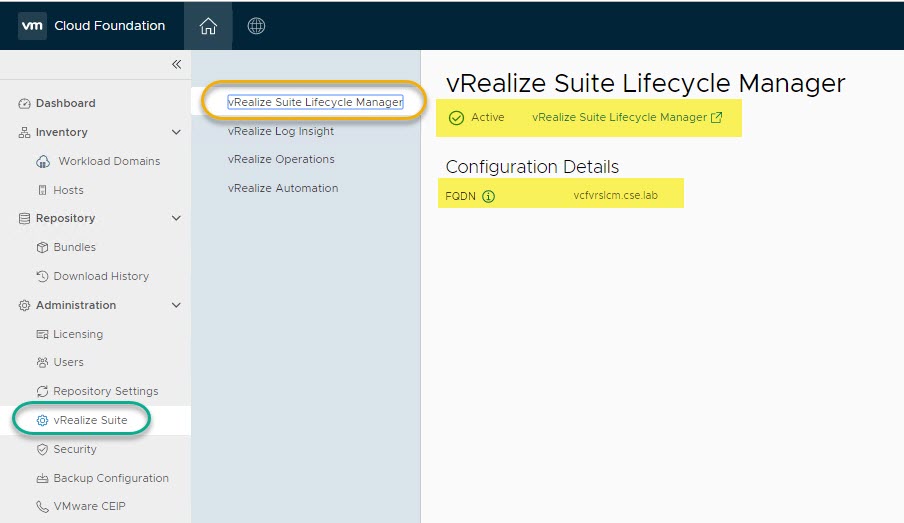Go to Backup Configuration page

[x=111, y=479]
